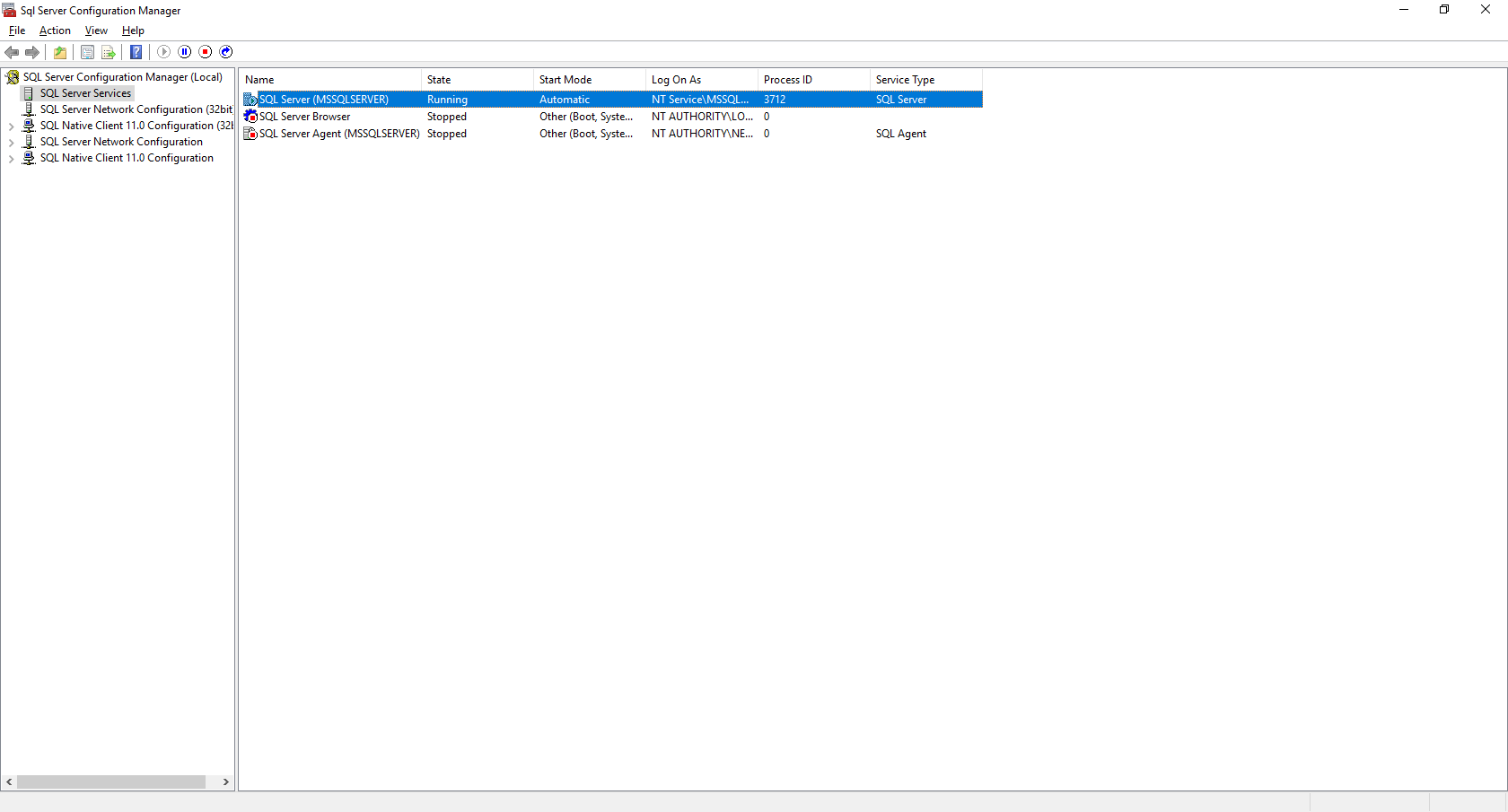
Task: Go up one level with folder icon
Action: [x=60, y=52]
